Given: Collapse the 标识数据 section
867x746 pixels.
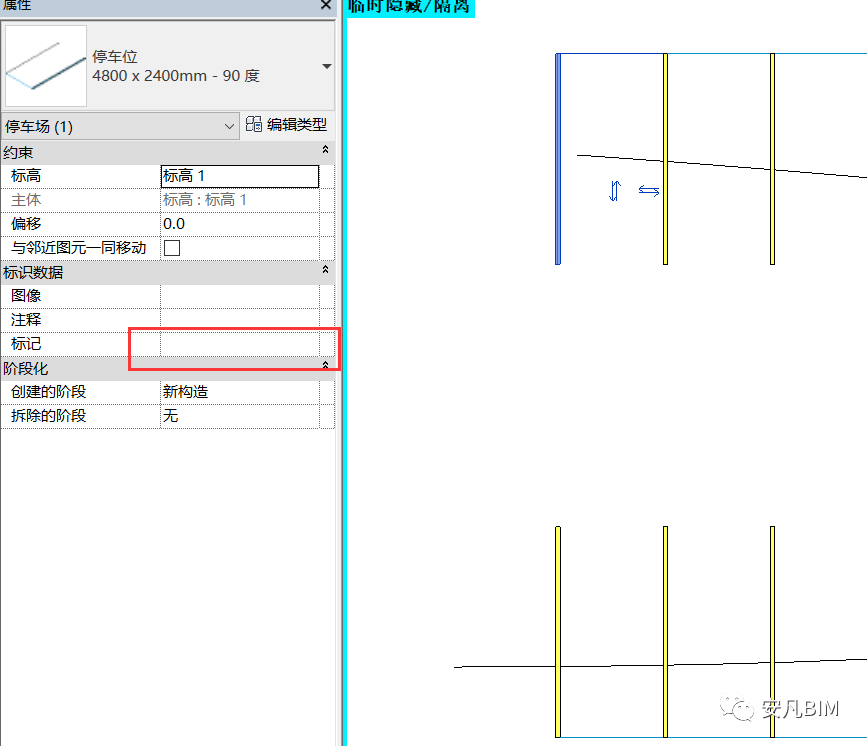Looking at the screenshot, I should [x=325, y=270].
